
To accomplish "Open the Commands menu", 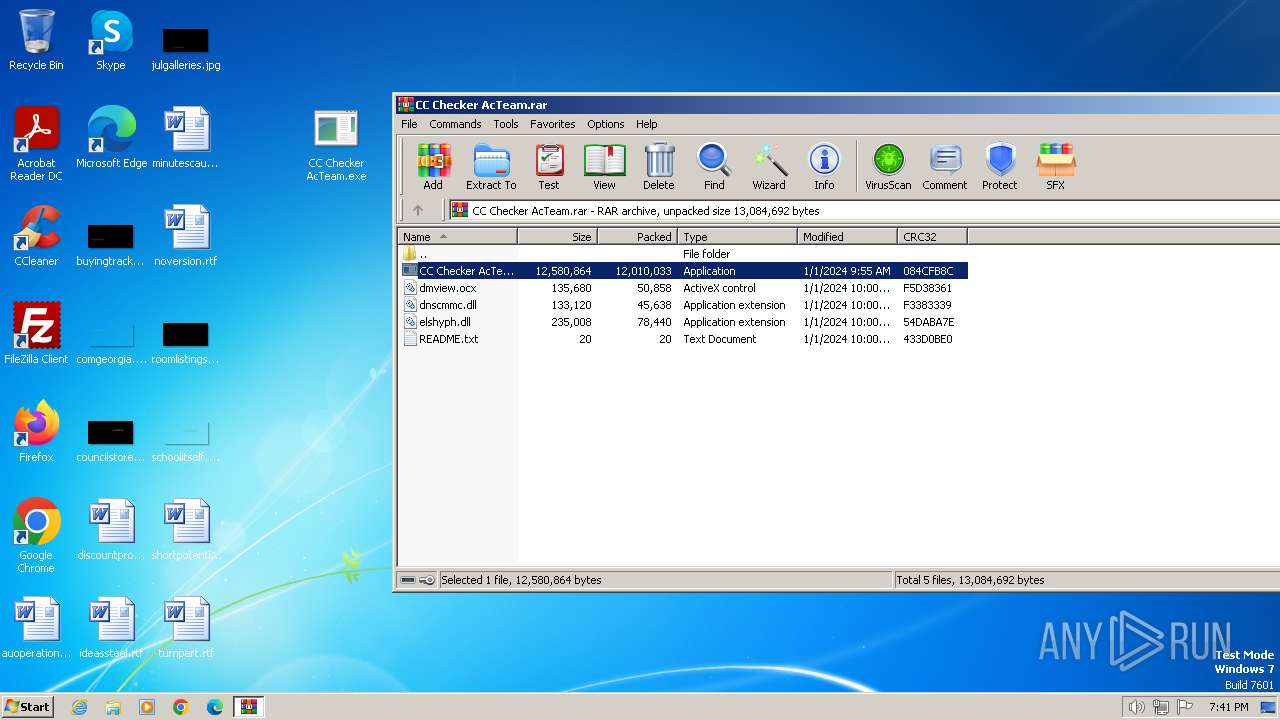I will [455, 124].
